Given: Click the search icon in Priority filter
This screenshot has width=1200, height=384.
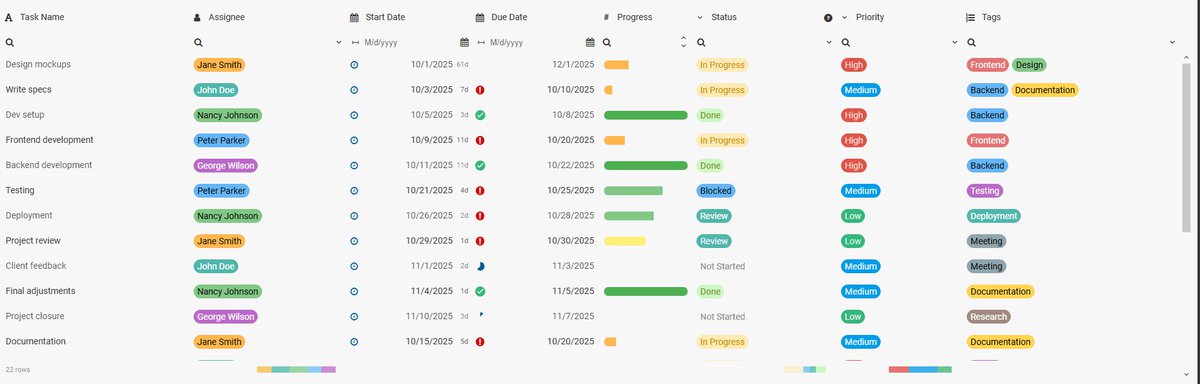Looking at the screenshot, I should click(845, 43).
